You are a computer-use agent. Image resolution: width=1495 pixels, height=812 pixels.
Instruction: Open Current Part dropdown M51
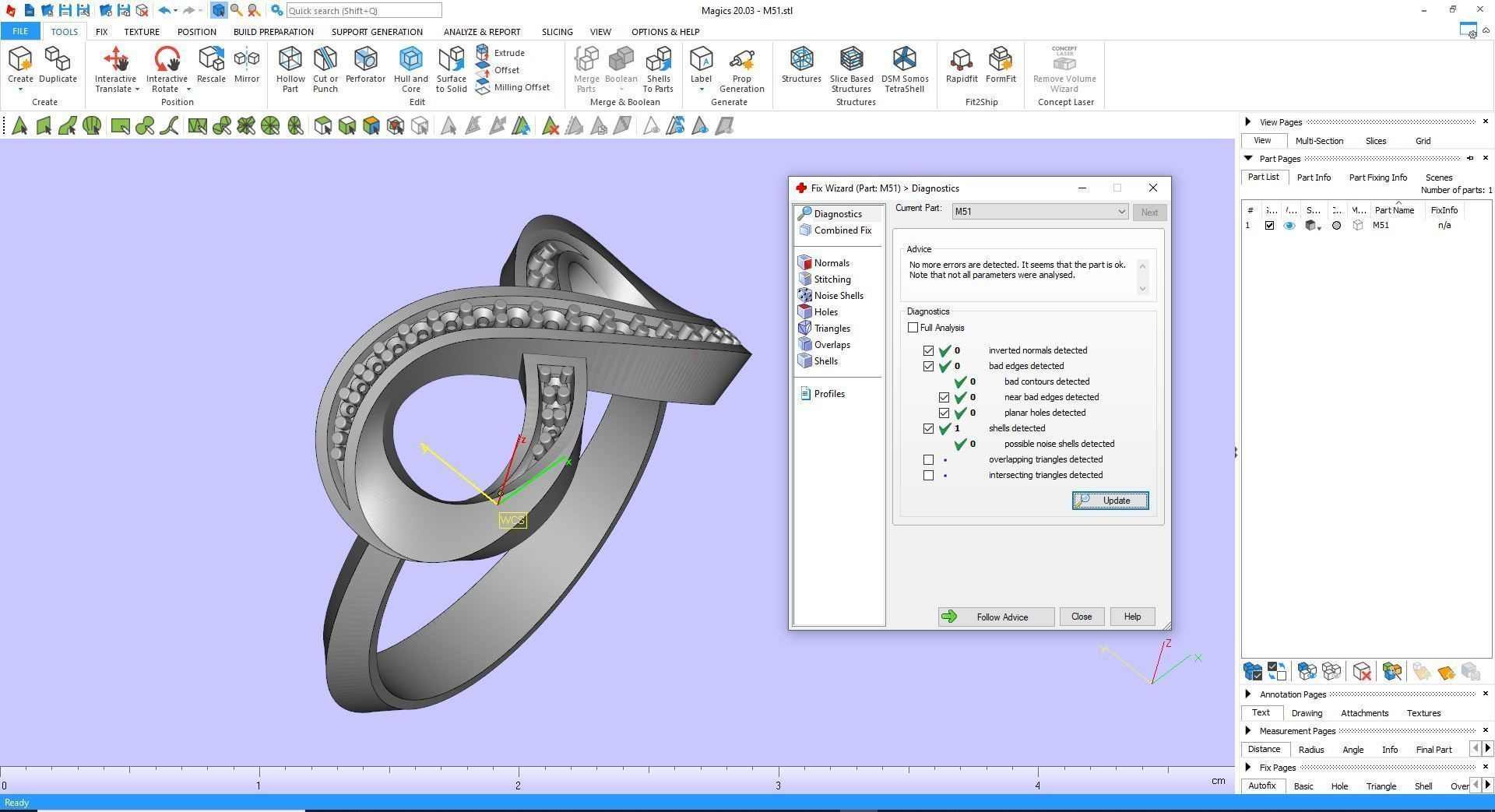(x=1039, y=212)
